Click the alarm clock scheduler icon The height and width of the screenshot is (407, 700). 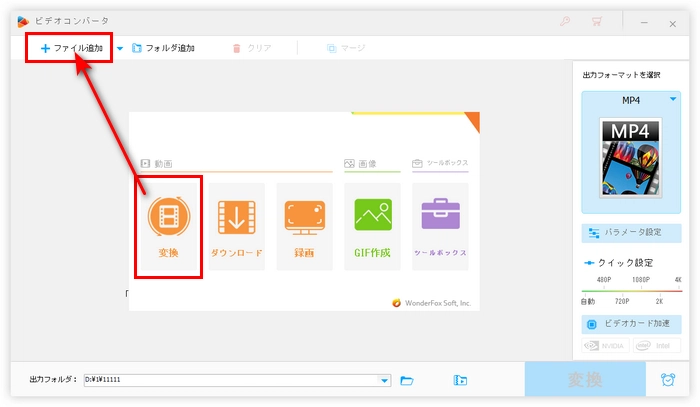(x=667, y=380)
